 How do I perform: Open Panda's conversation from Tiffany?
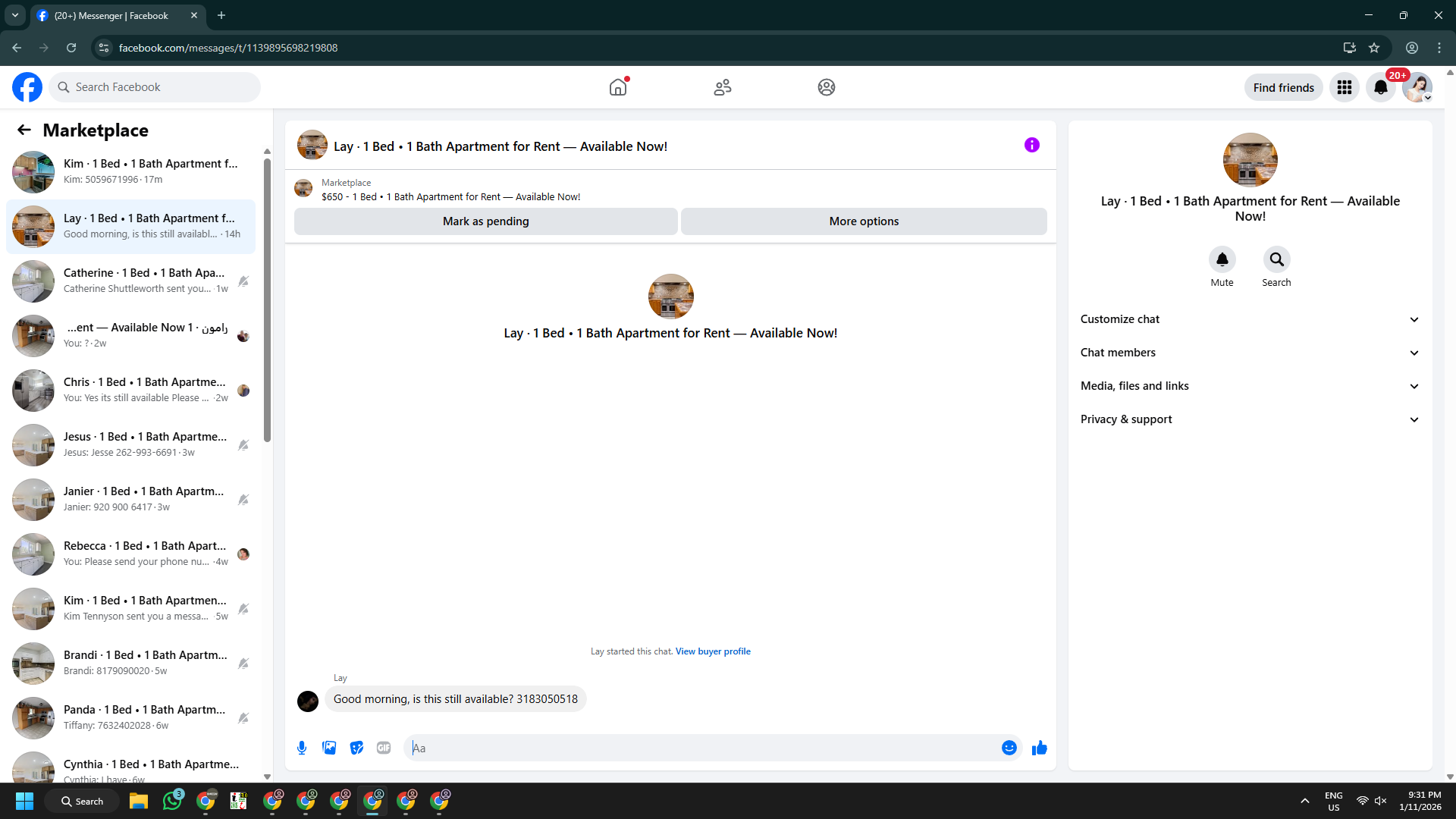coord(130,718)
